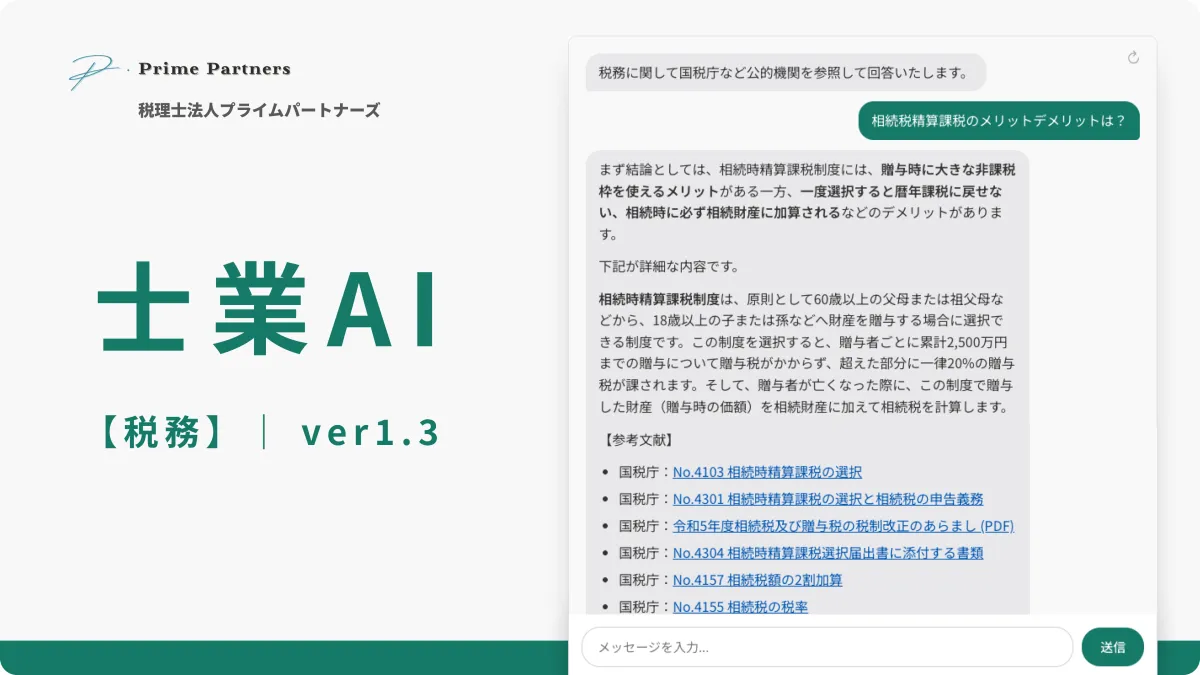Screen dimensions: 1200x675
Task: Click the Prime Partners brand name text
Action: 214,69
